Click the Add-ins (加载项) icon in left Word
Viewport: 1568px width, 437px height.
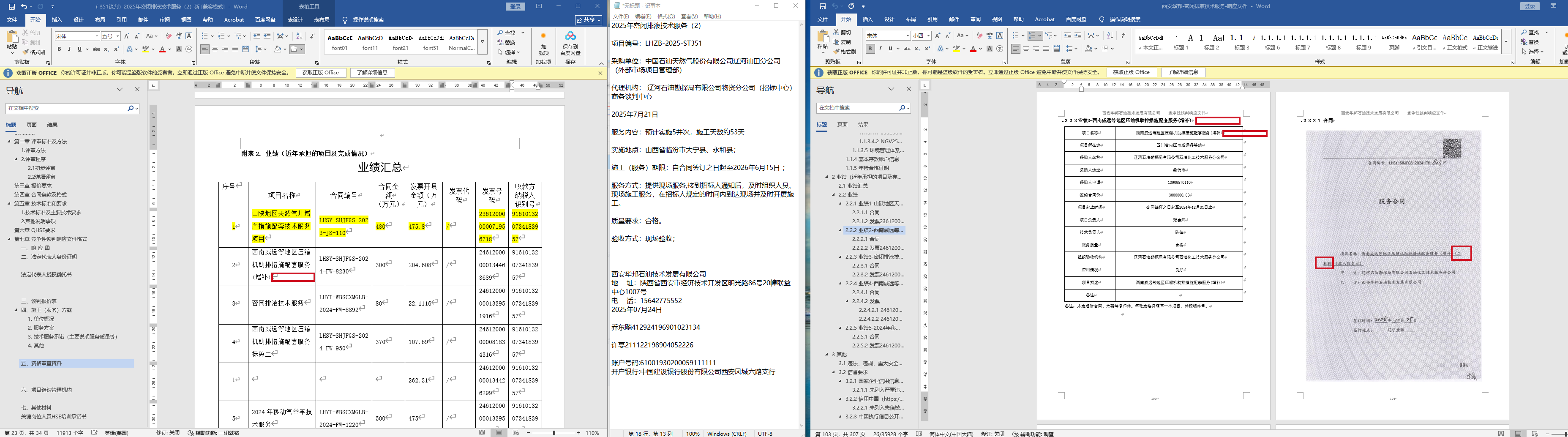tap(543, 43)
